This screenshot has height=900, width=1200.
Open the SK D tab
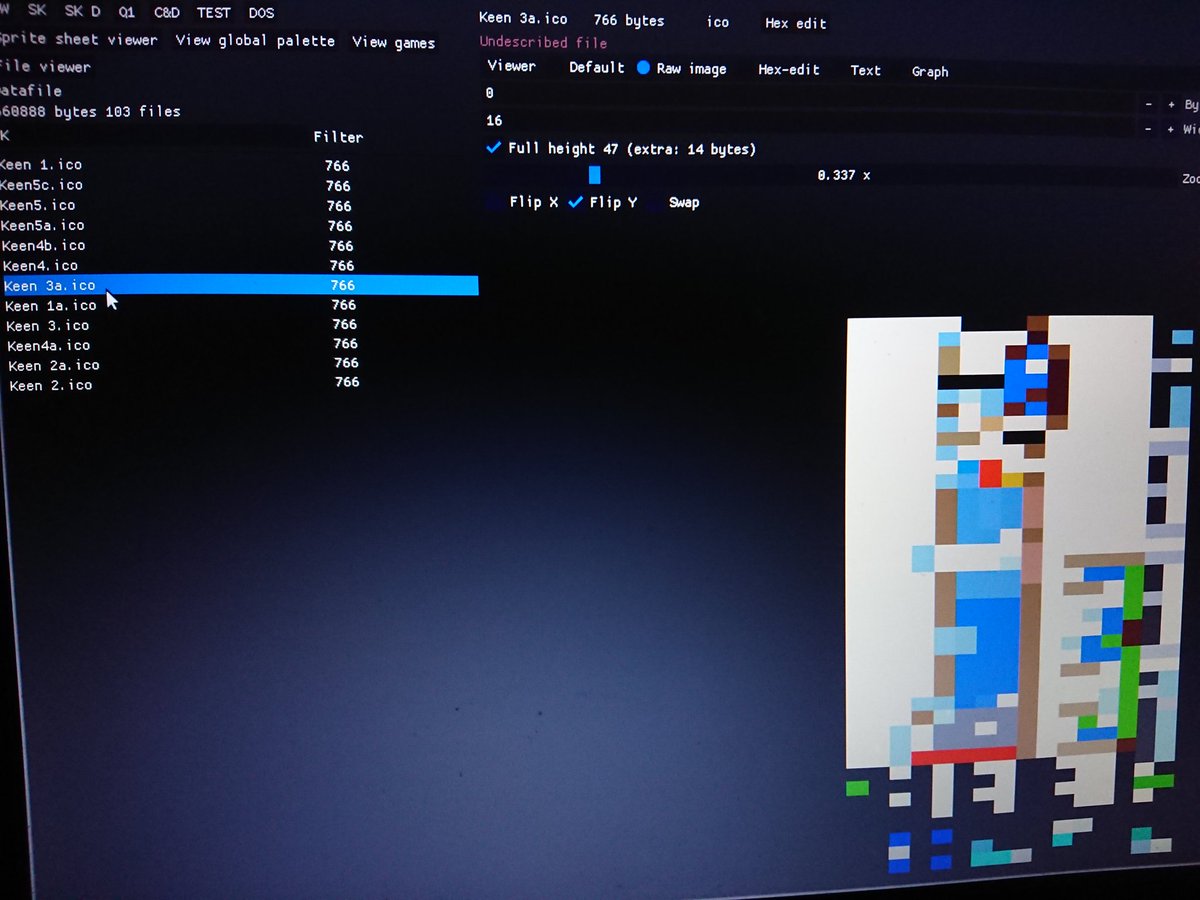coord(82,12)
